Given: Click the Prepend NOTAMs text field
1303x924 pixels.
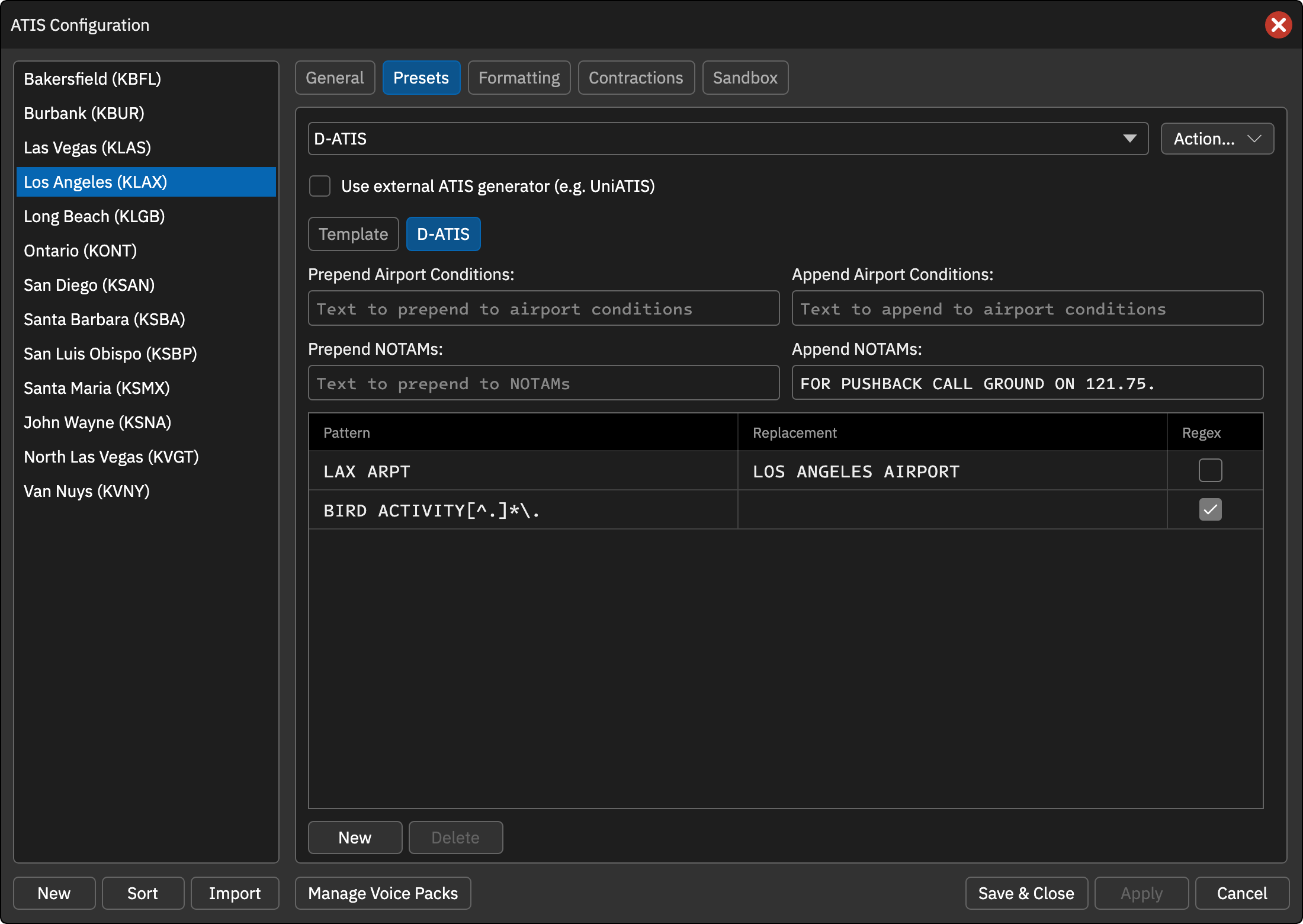Looking at the screenshot, I should 544,383.
